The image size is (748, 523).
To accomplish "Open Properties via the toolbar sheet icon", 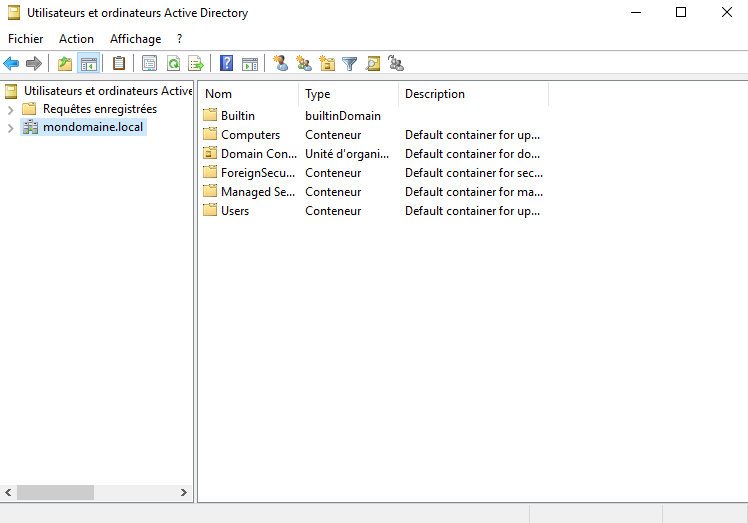I will pos(149,63).
